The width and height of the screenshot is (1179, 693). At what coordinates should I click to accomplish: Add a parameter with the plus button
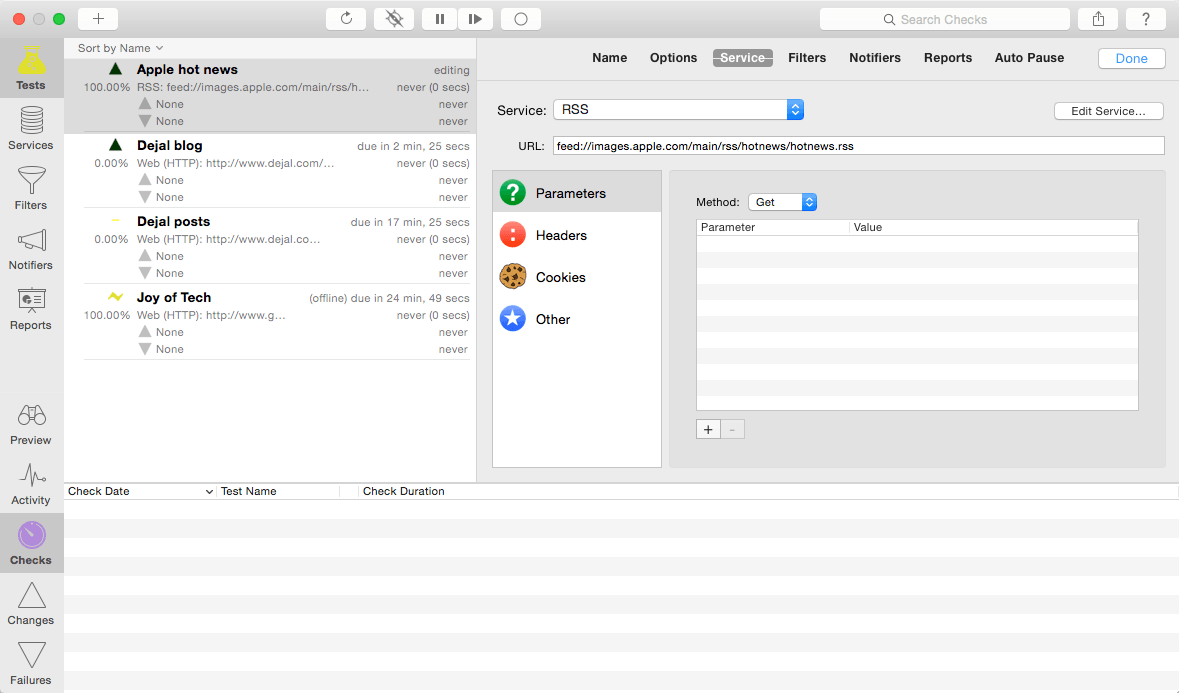708,429
